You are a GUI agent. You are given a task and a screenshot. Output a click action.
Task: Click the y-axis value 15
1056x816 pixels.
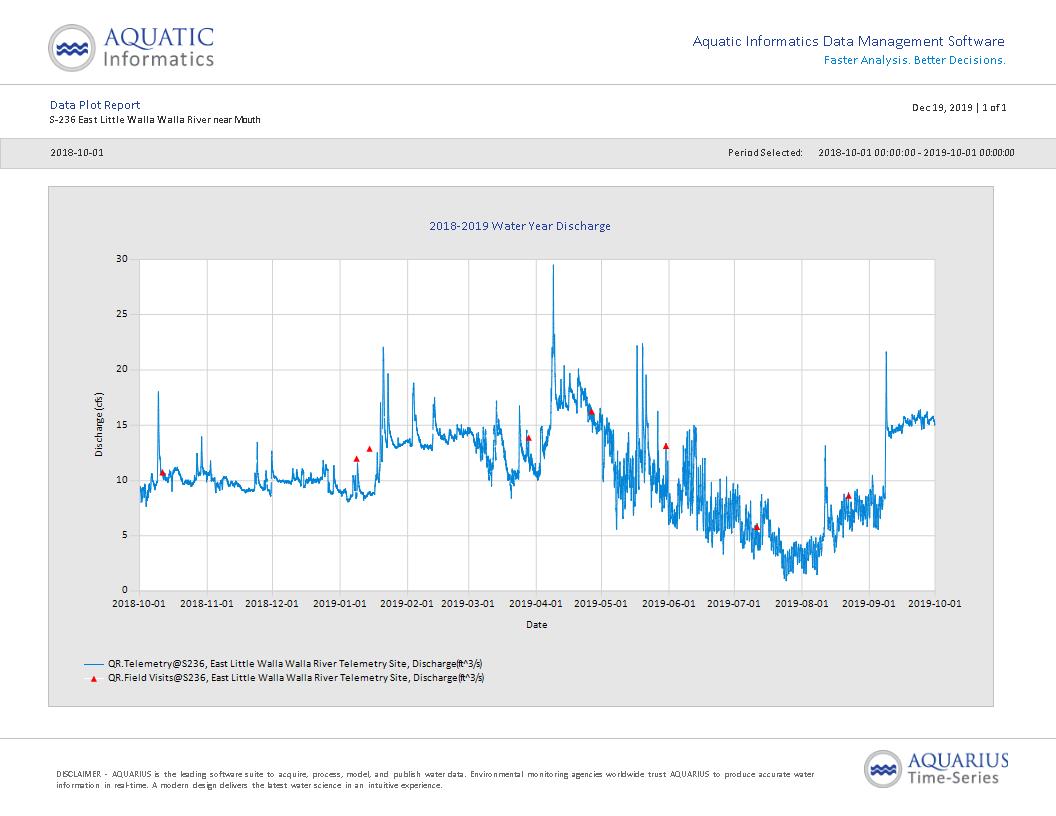[x=122, y=425]
